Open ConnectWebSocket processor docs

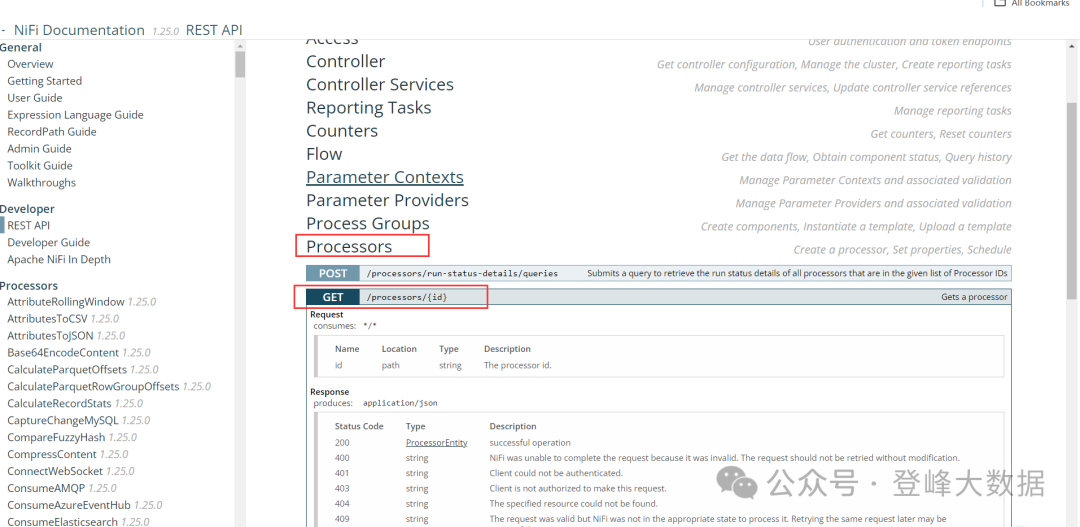[55, 471]
